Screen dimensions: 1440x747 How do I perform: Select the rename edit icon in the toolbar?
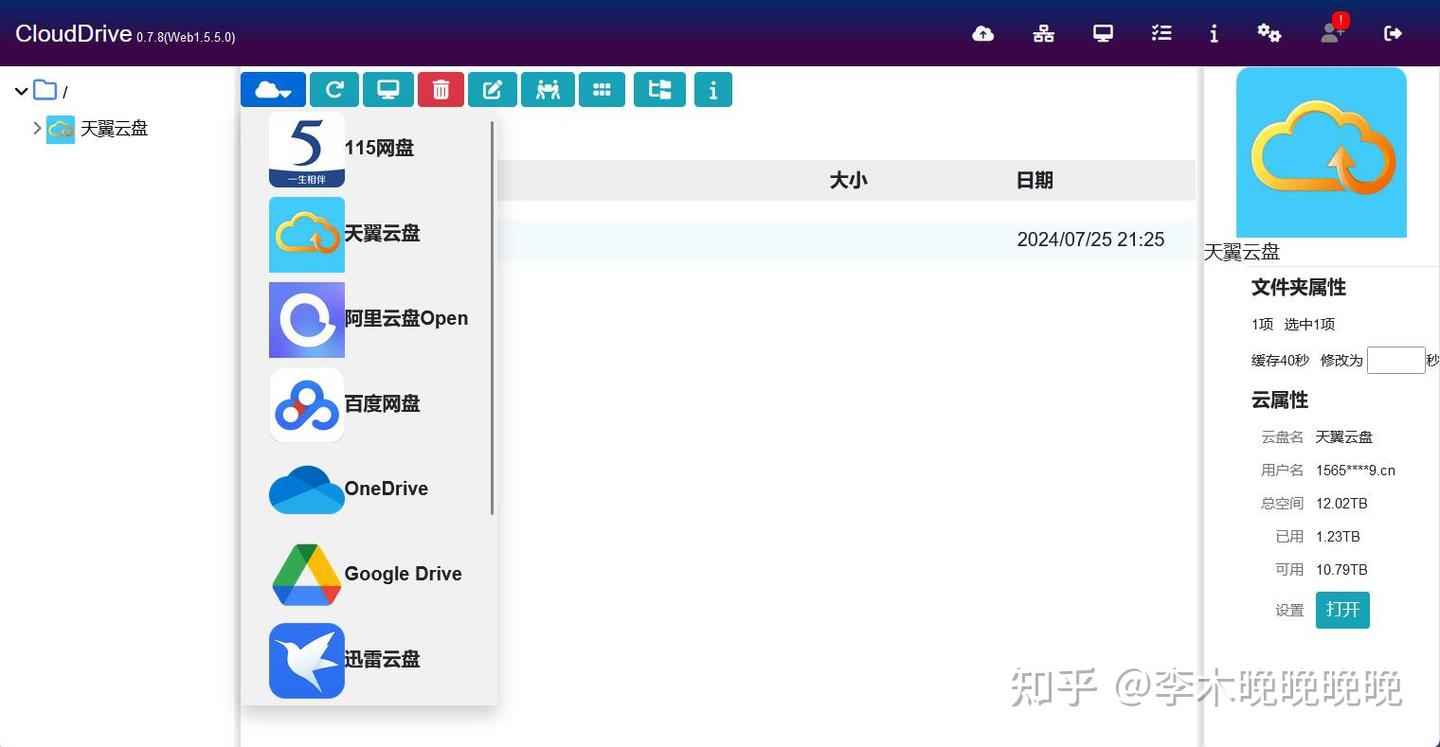point(492,89)
